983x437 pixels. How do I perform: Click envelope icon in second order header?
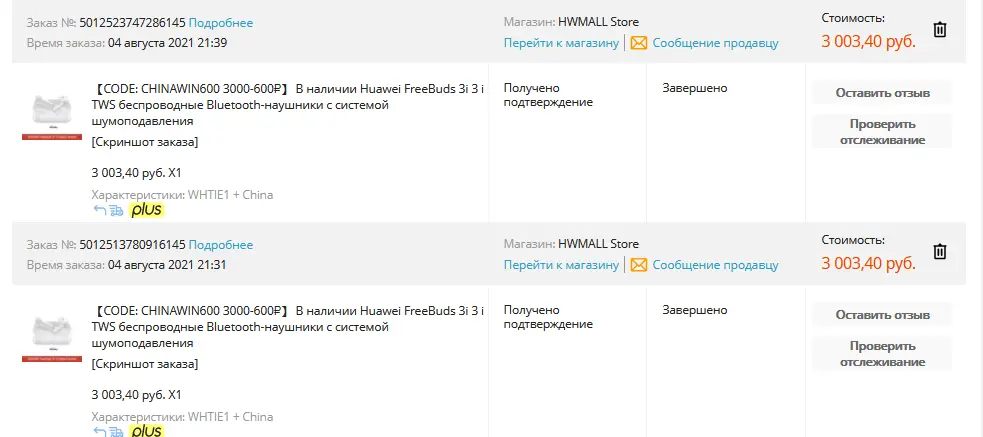click(639, 265)
